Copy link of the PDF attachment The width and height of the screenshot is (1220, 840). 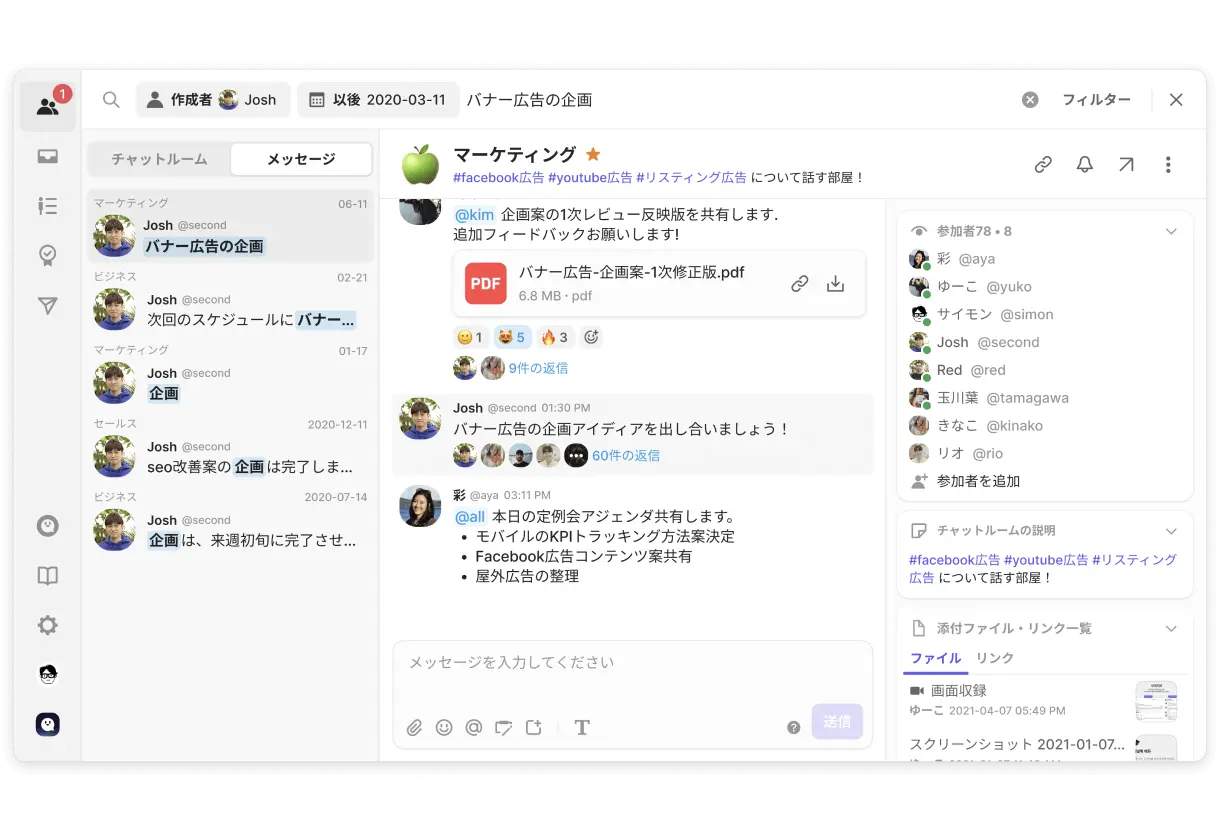[799, 284]
